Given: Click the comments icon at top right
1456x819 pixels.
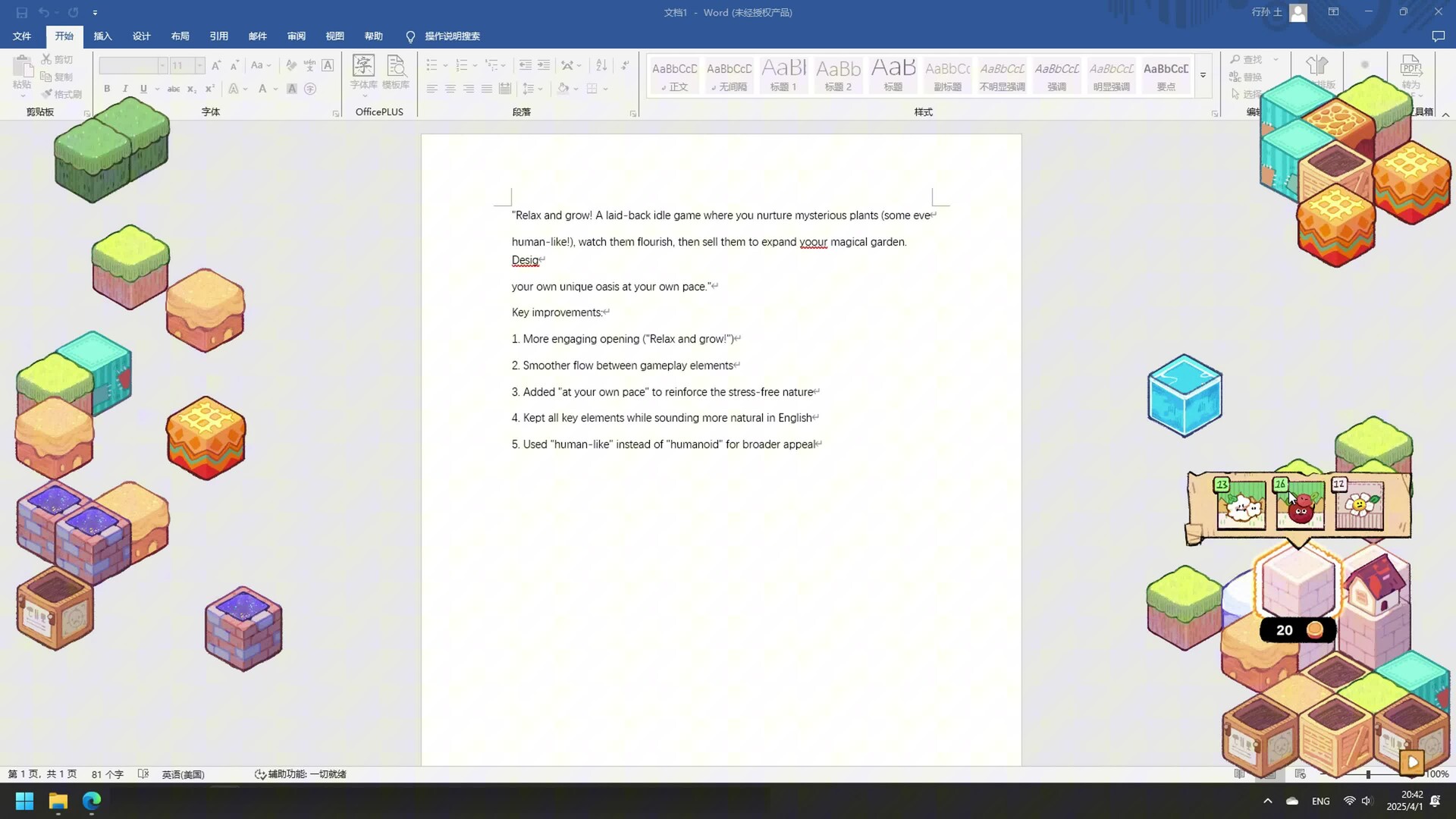Looking at the screenshot, I should (x=1438, y=36).
